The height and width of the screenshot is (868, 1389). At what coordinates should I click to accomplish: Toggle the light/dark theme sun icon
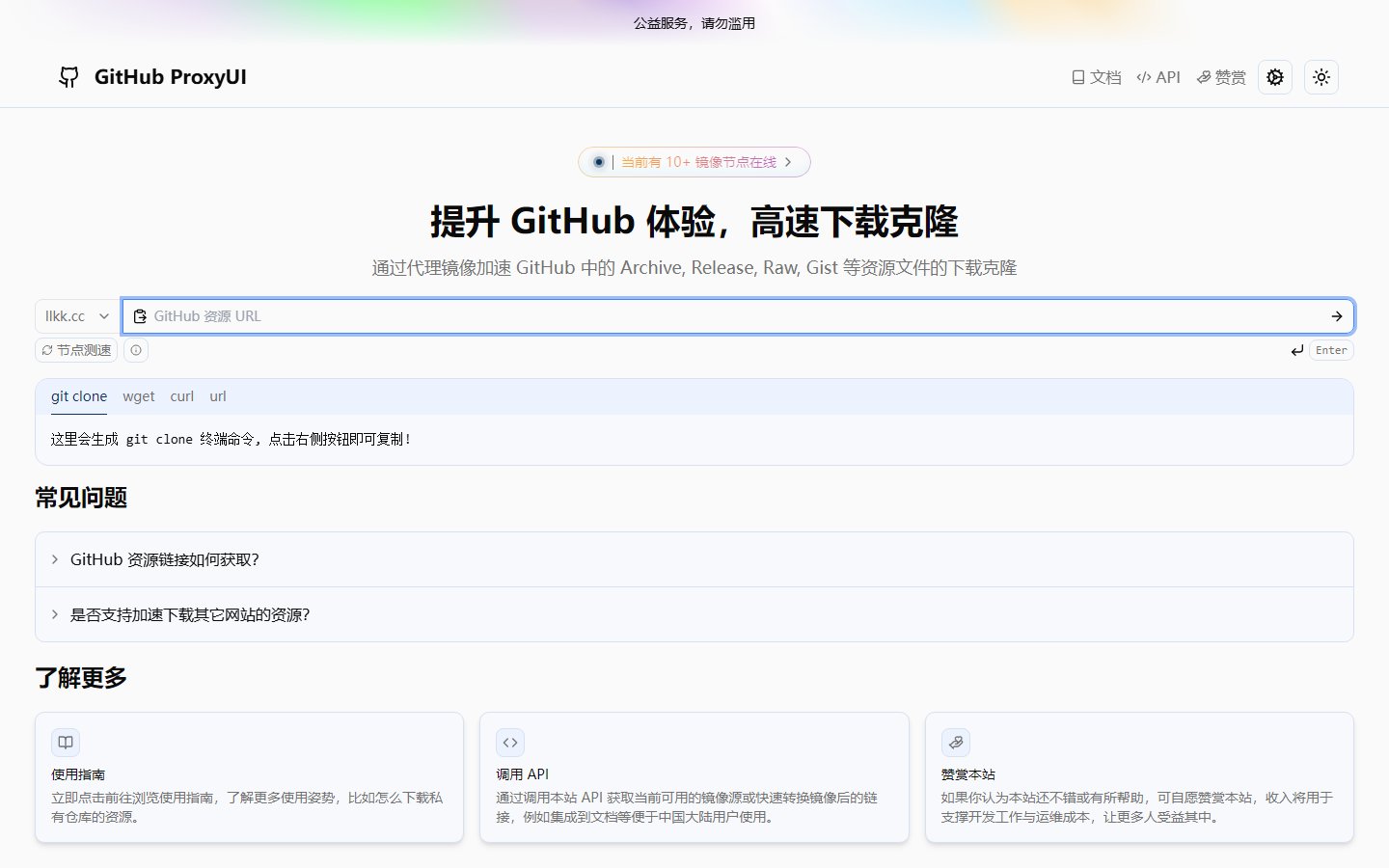tap(1321, 77)
